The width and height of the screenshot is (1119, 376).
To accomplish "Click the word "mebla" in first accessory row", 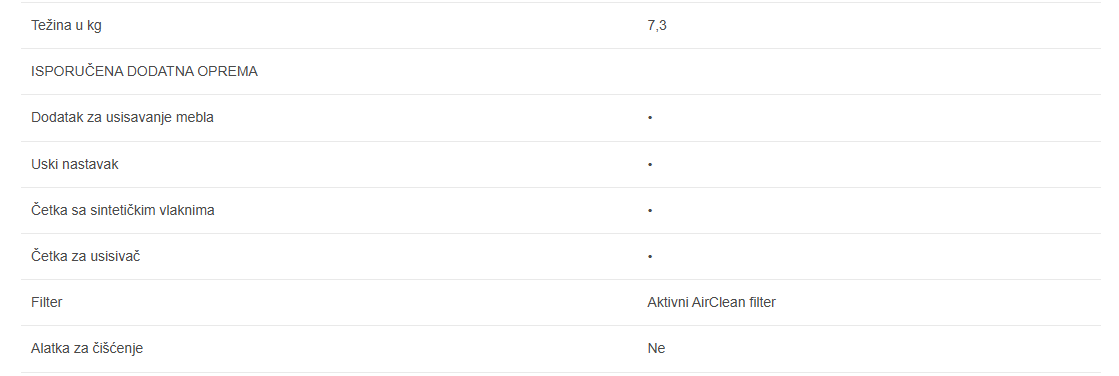I will 197,118.
